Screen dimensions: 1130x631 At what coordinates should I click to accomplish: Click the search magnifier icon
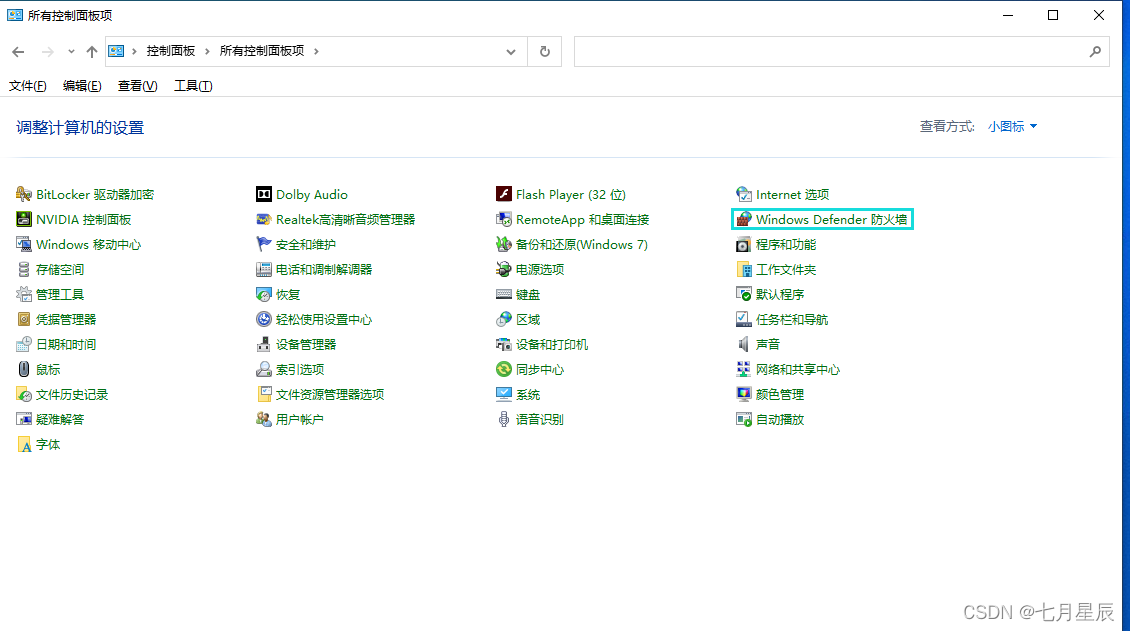point(1095,51)
